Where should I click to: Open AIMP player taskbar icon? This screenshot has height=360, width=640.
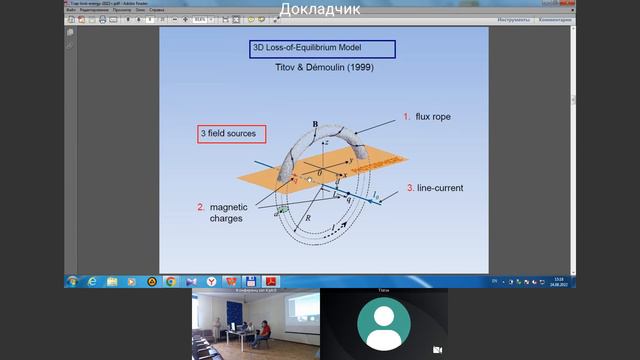(151, 282)
